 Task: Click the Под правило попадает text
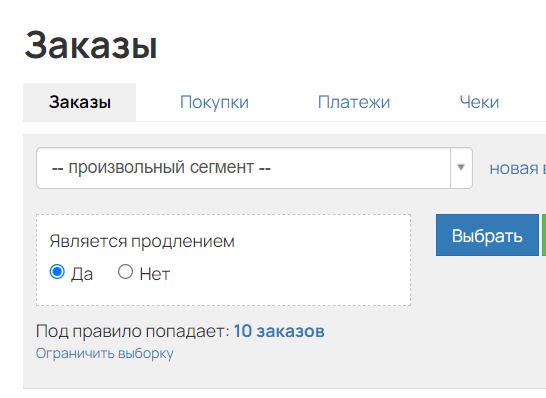click(x=133, y=331)
